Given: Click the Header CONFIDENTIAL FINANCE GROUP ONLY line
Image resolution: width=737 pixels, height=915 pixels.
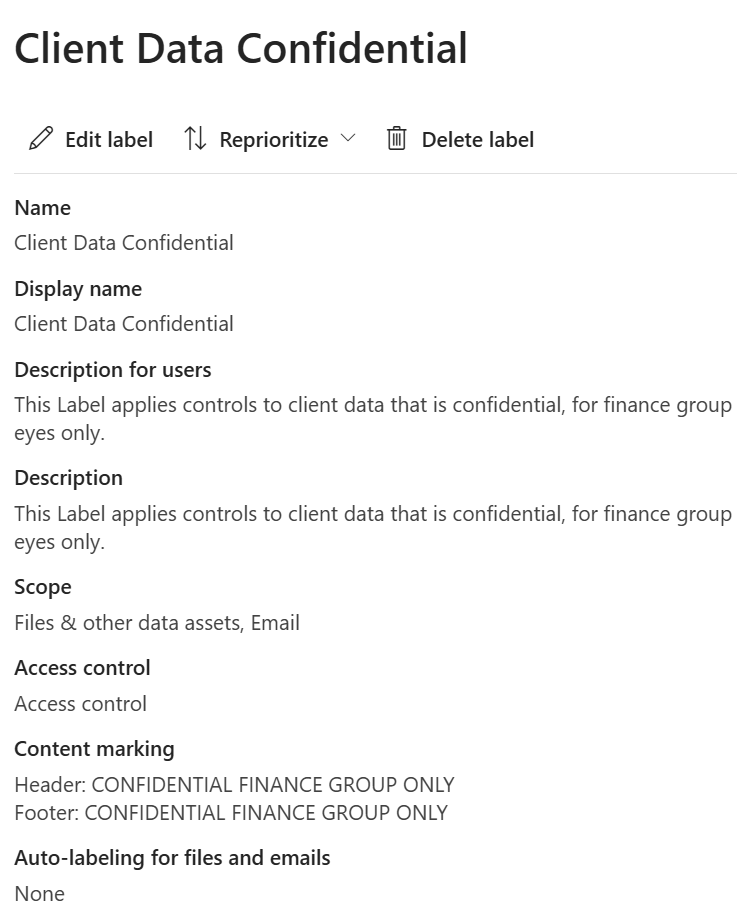Looking at the screenshot, I should click(234, 785).
